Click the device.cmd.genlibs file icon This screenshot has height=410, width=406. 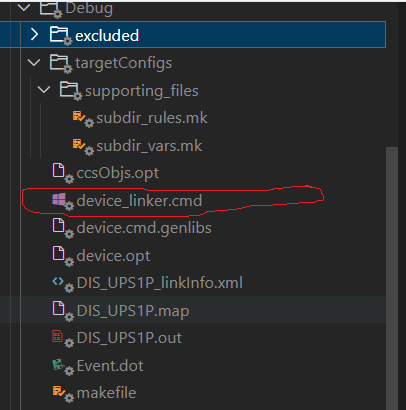(x=62, y=228)
